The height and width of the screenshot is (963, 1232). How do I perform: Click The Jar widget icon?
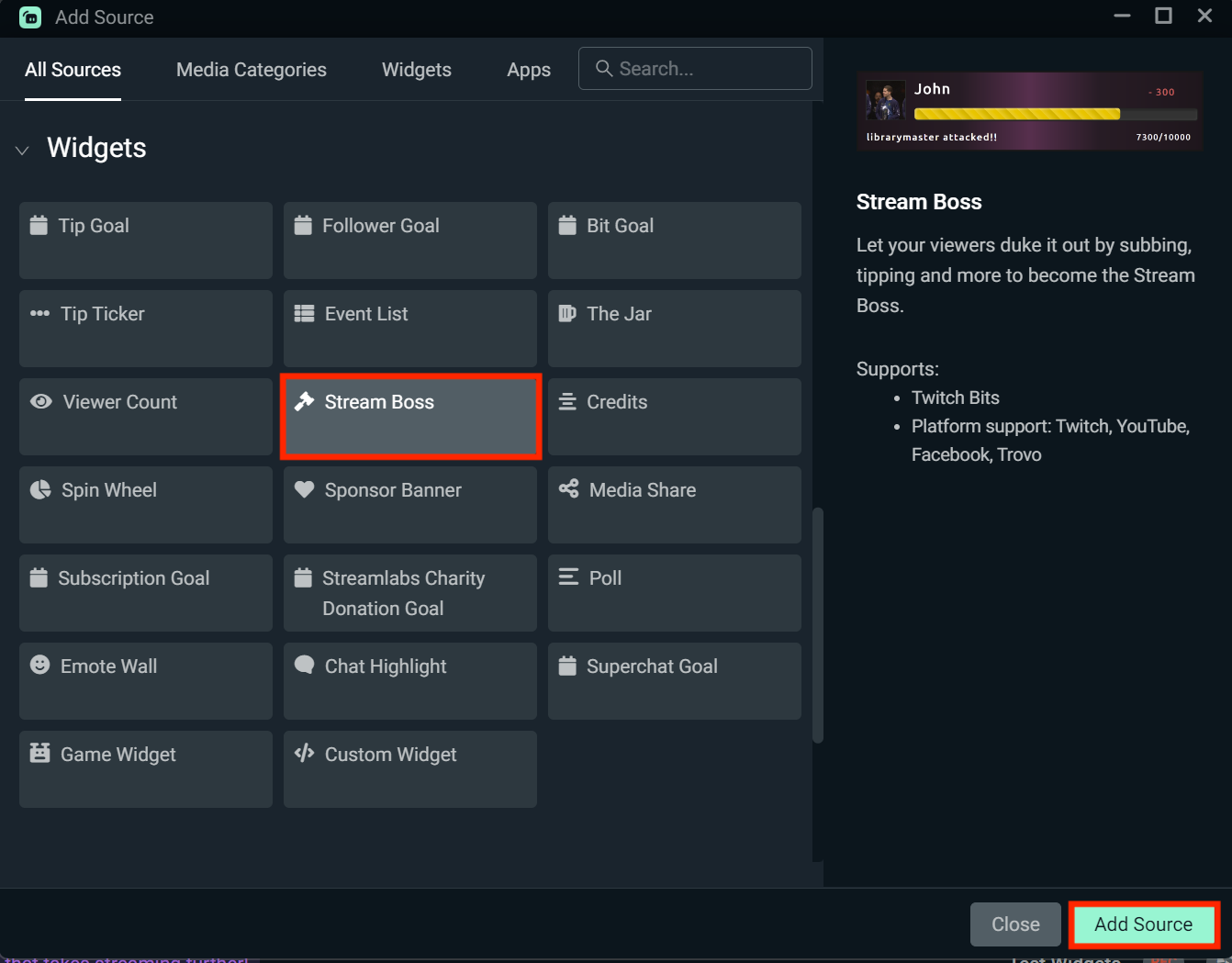568,313
